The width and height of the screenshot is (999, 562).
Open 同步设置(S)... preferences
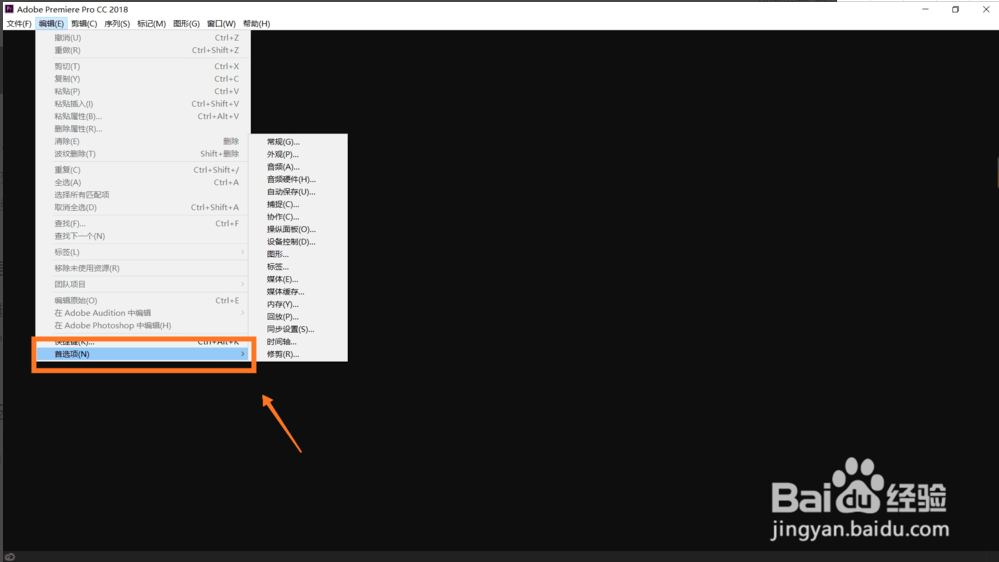tap(298, 329)
